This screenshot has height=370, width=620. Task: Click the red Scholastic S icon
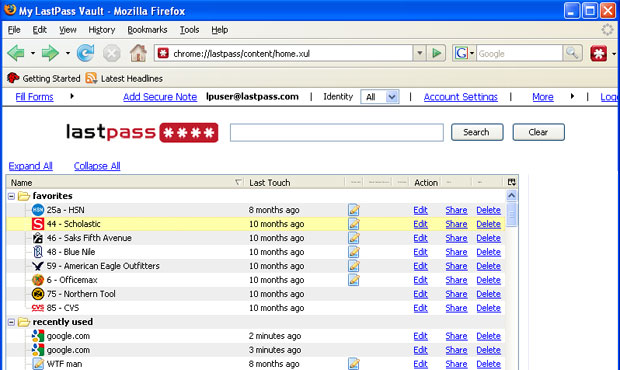point(38,224)
